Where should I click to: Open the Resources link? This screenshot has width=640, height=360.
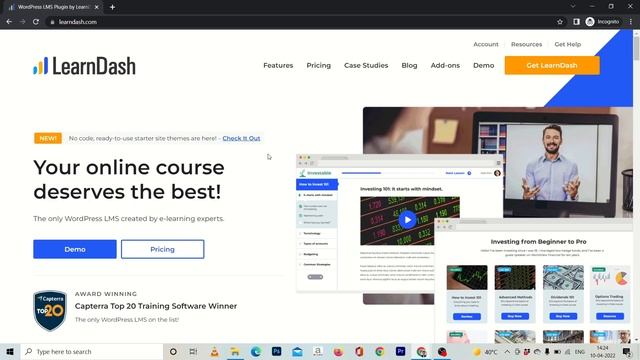tap(526, 44)
